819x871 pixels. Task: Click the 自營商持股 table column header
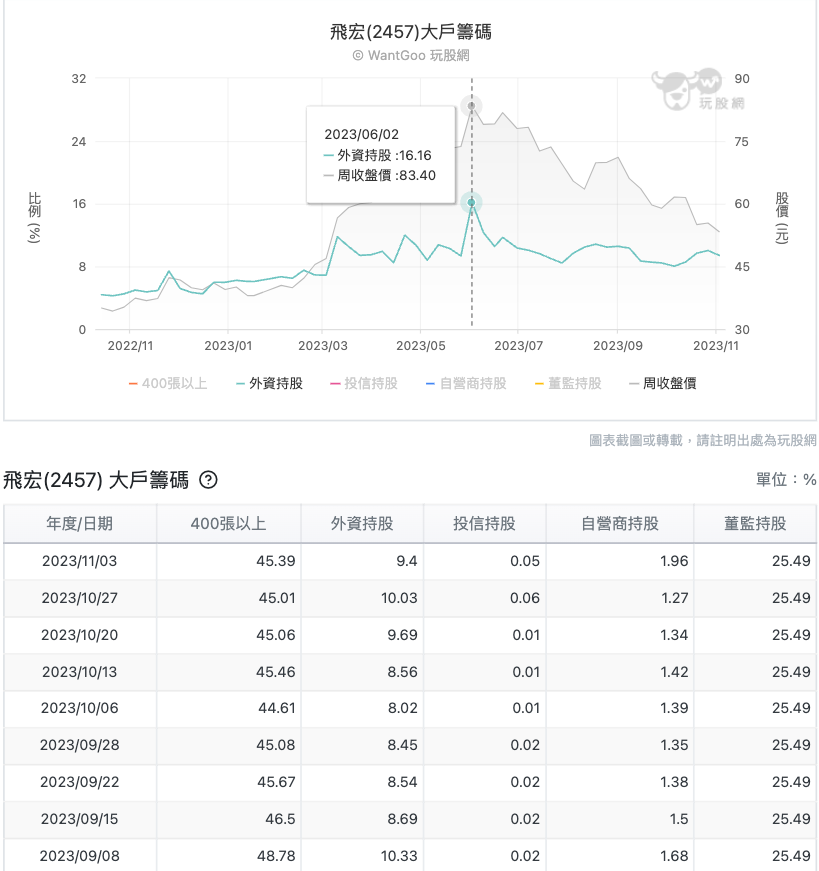click(x=620, y=523)
